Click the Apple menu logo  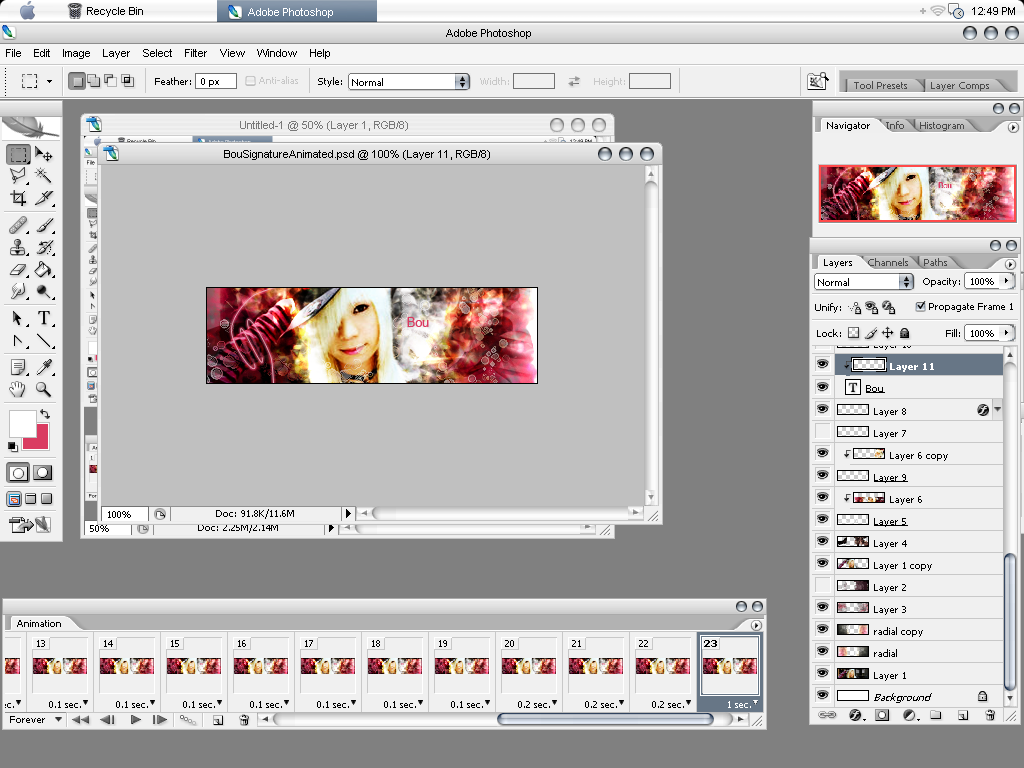[x=27, y=10]
